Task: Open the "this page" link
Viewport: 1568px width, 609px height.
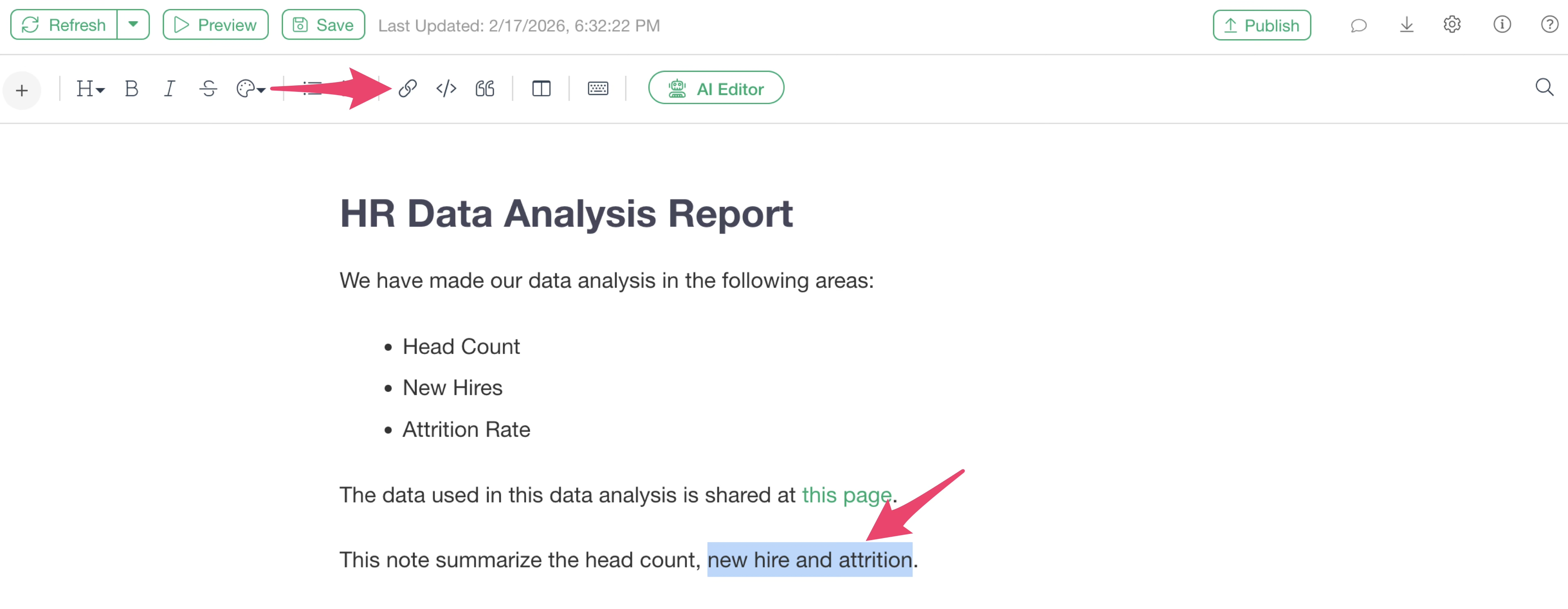Action: pyautogui.click(x=846, y=495)
